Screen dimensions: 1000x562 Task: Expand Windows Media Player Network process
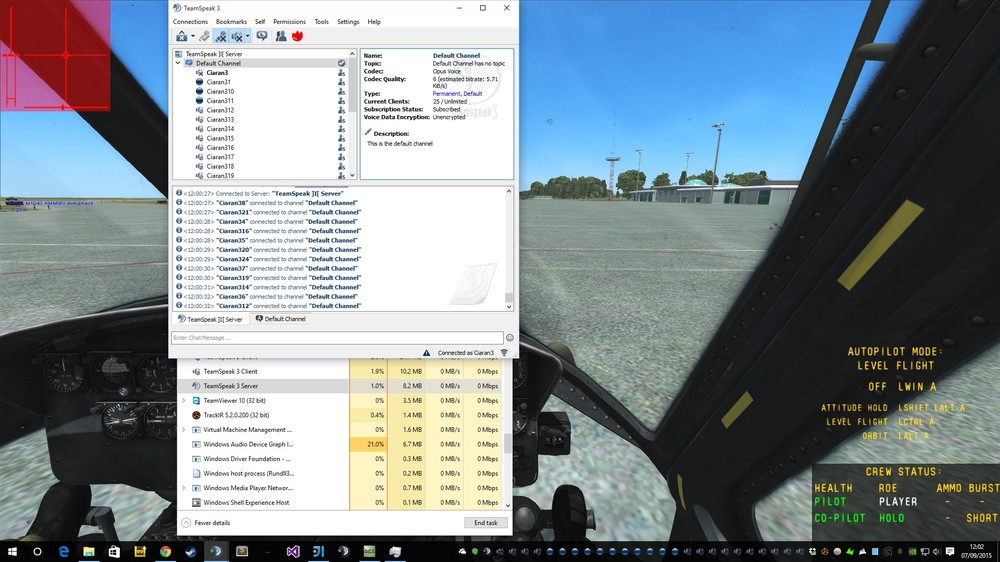tap(184, 488)
